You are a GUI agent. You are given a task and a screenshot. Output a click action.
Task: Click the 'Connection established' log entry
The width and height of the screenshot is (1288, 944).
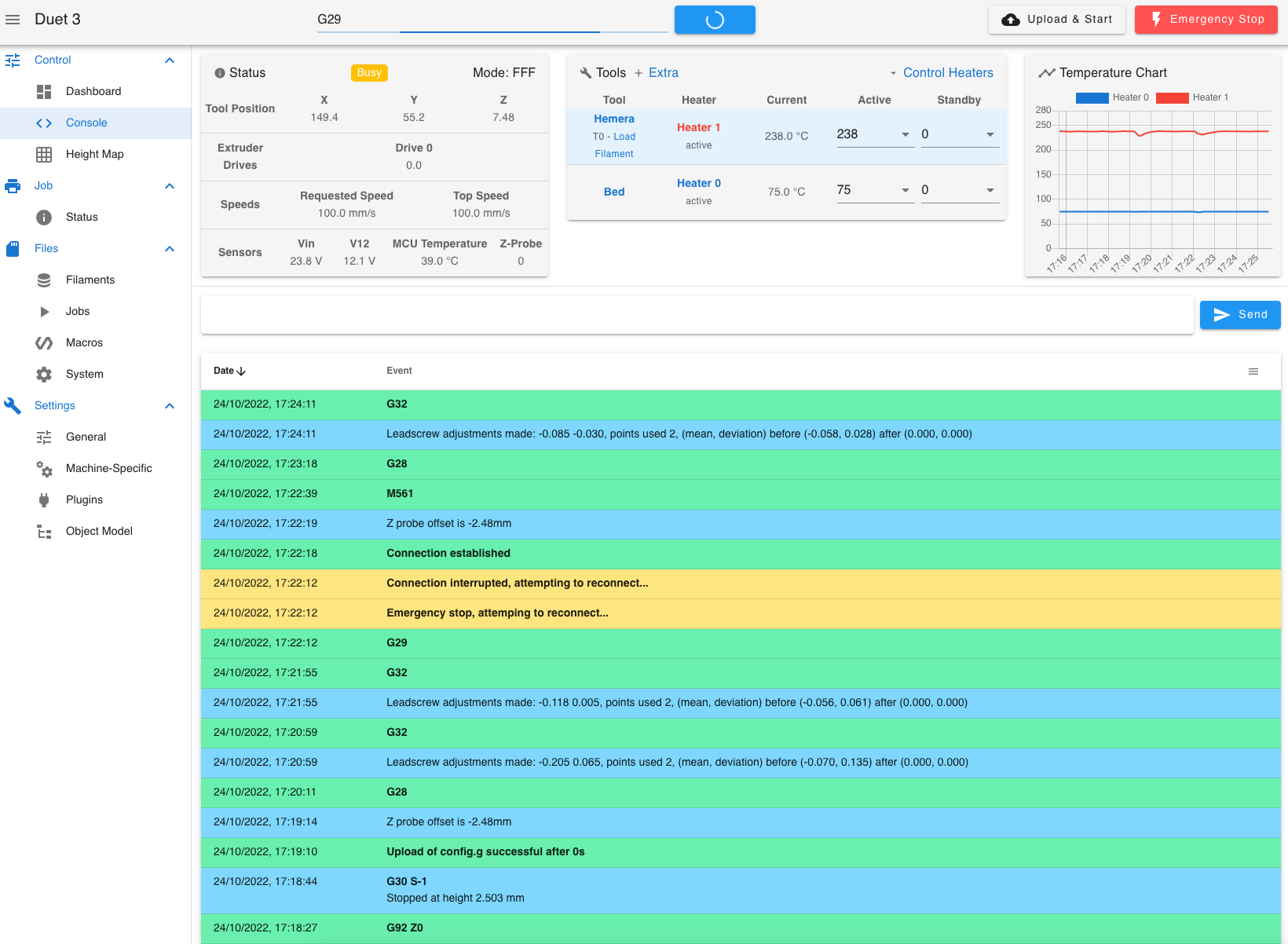[741, 554]
